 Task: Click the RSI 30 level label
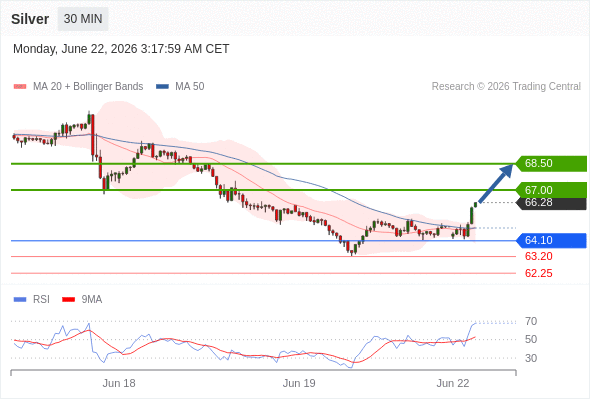[531, 358]
